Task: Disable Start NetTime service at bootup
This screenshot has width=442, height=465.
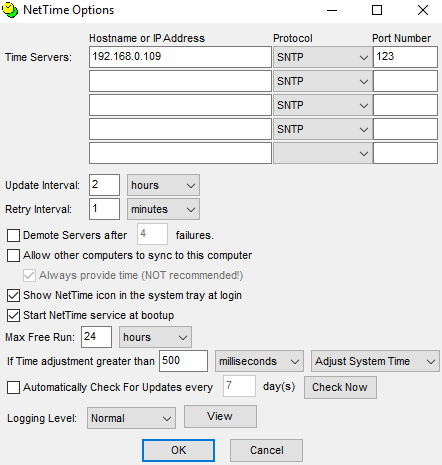Action: (13, 315)
